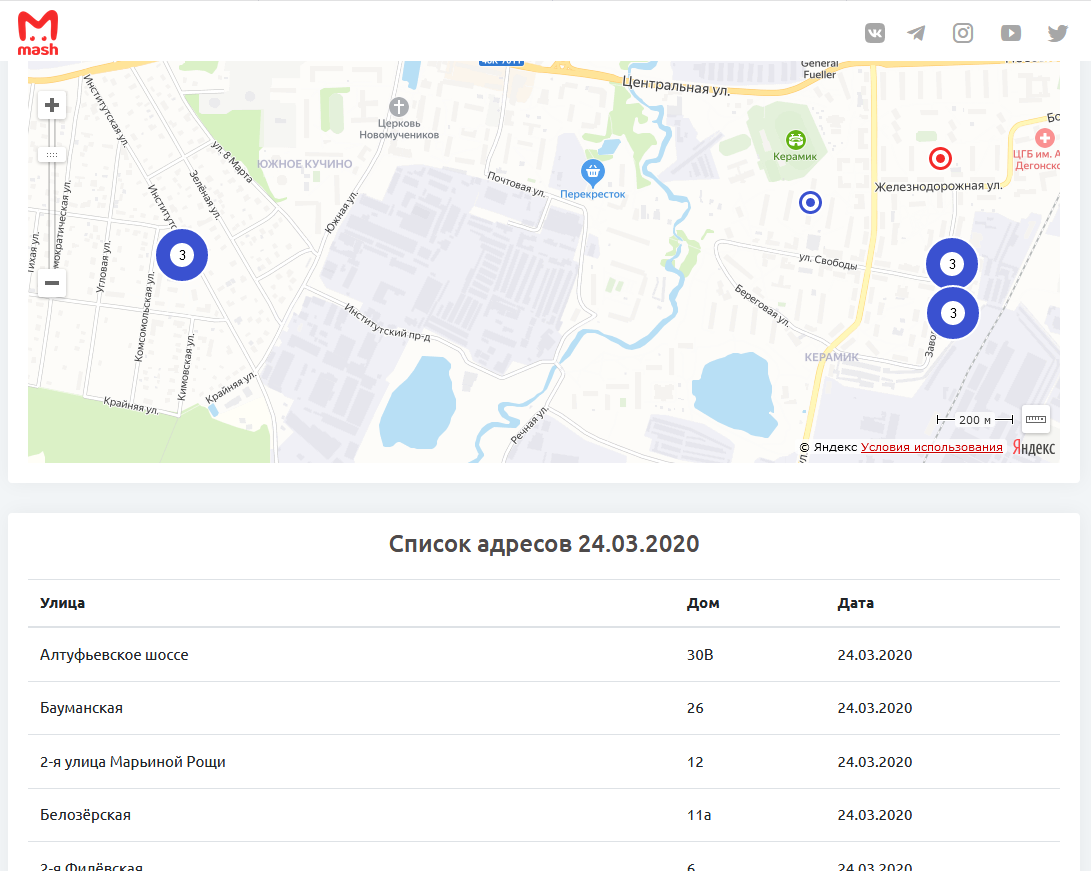
Task: Select the Белозёрская street row
Action: coord(543,815)
